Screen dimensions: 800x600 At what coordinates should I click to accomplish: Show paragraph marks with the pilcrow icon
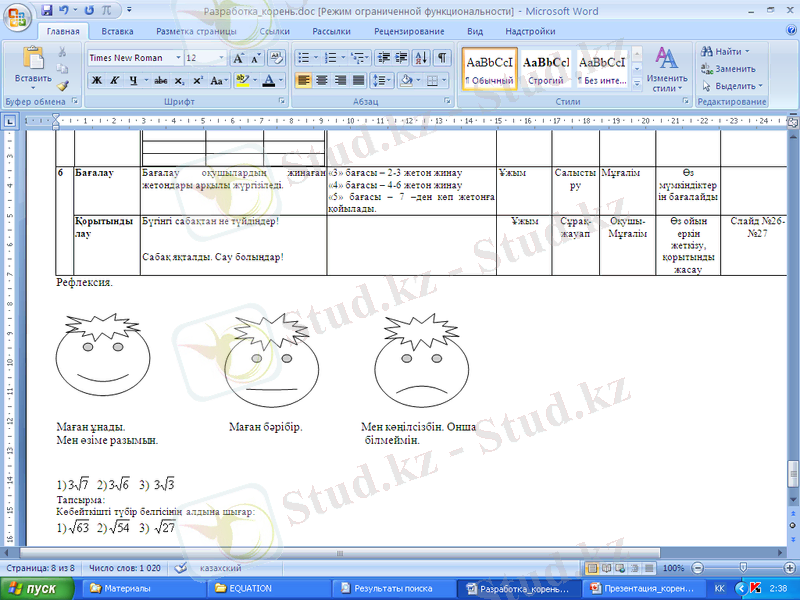click(x=443, y=58)
